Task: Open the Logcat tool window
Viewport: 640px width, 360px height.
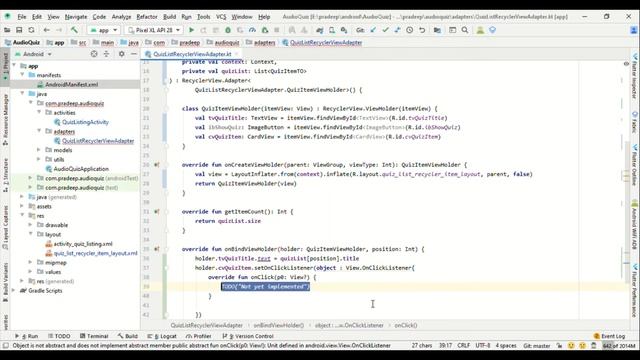Action: pos(162,336)
